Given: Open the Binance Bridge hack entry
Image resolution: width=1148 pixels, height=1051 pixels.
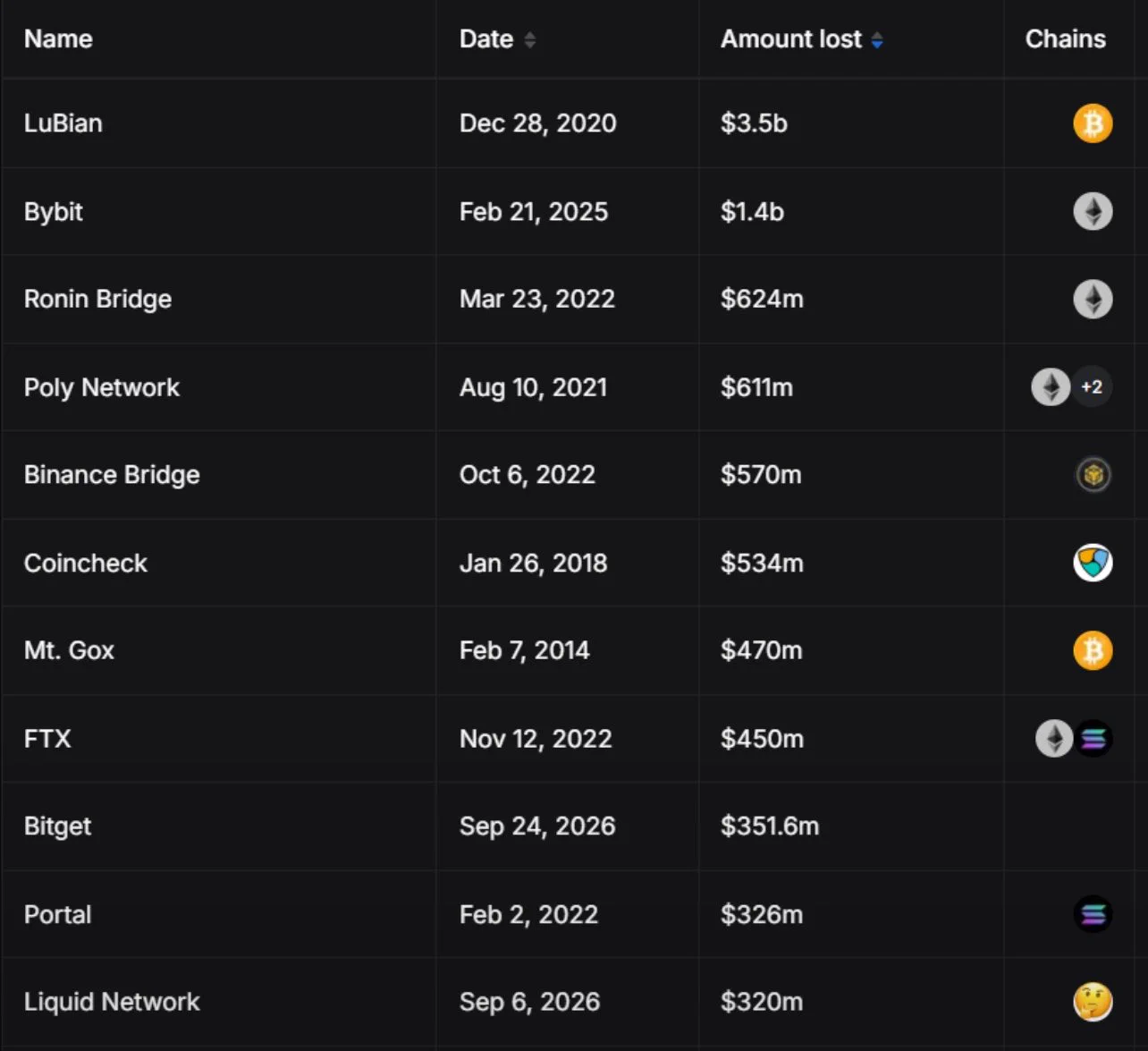Looking at the screenshot, I should tap(112, 475).
